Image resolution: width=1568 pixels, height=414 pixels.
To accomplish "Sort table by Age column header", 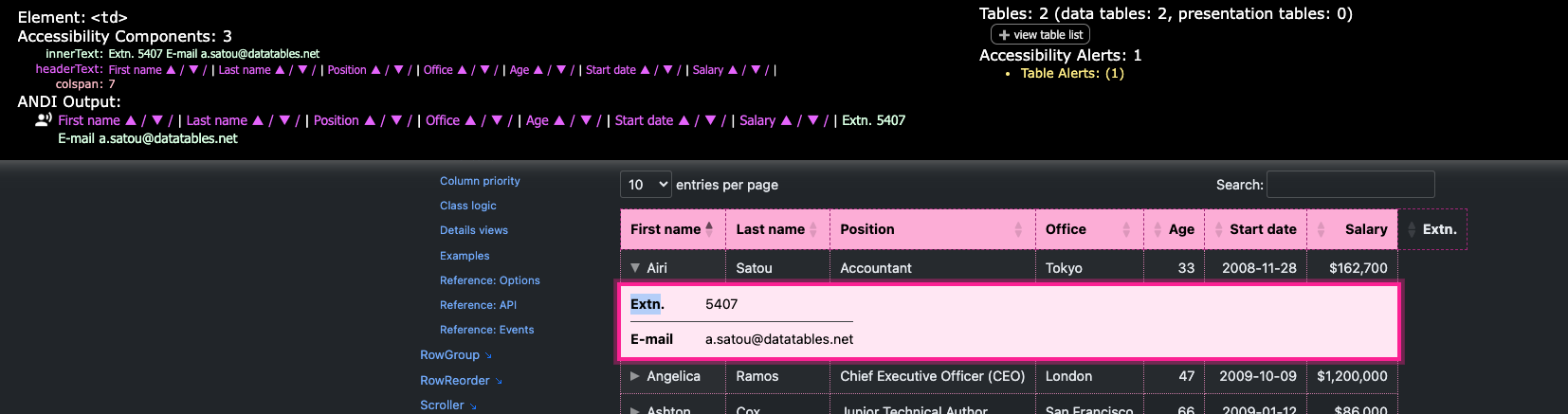I will pos(1174,229).
